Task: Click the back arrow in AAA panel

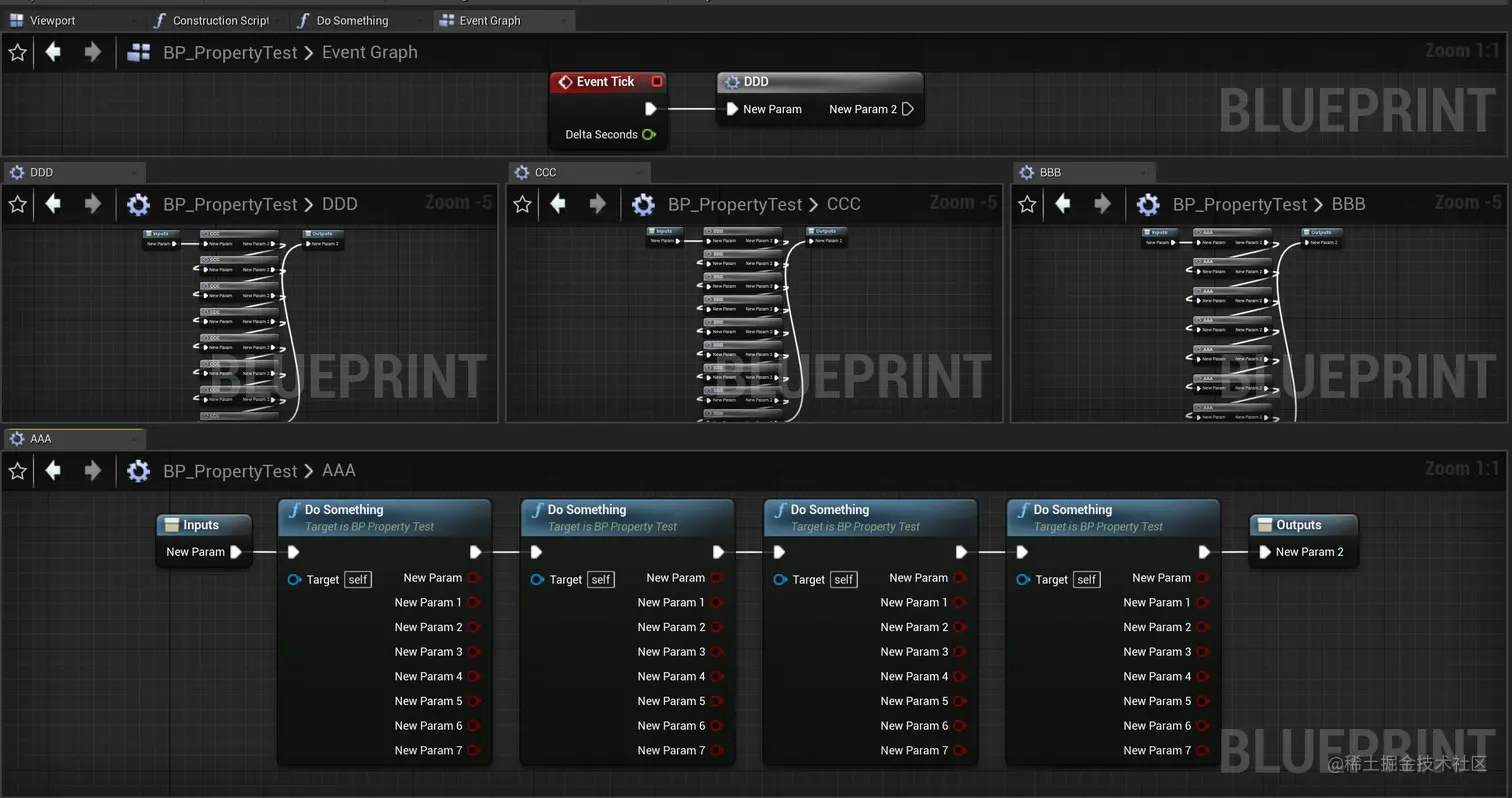Action: (53, 470)
